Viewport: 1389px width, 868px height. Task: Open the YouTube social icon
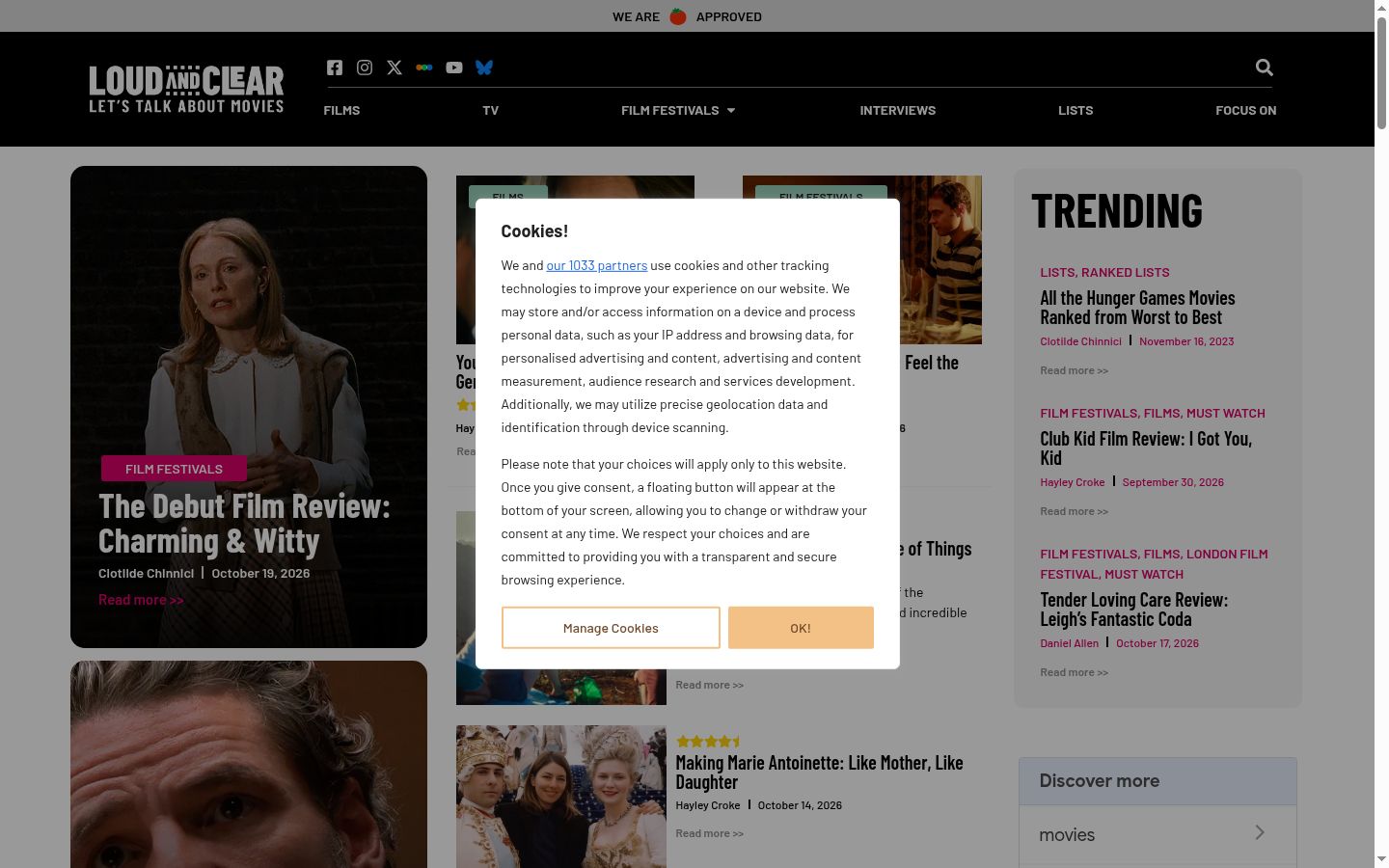[x=454, y=68]
